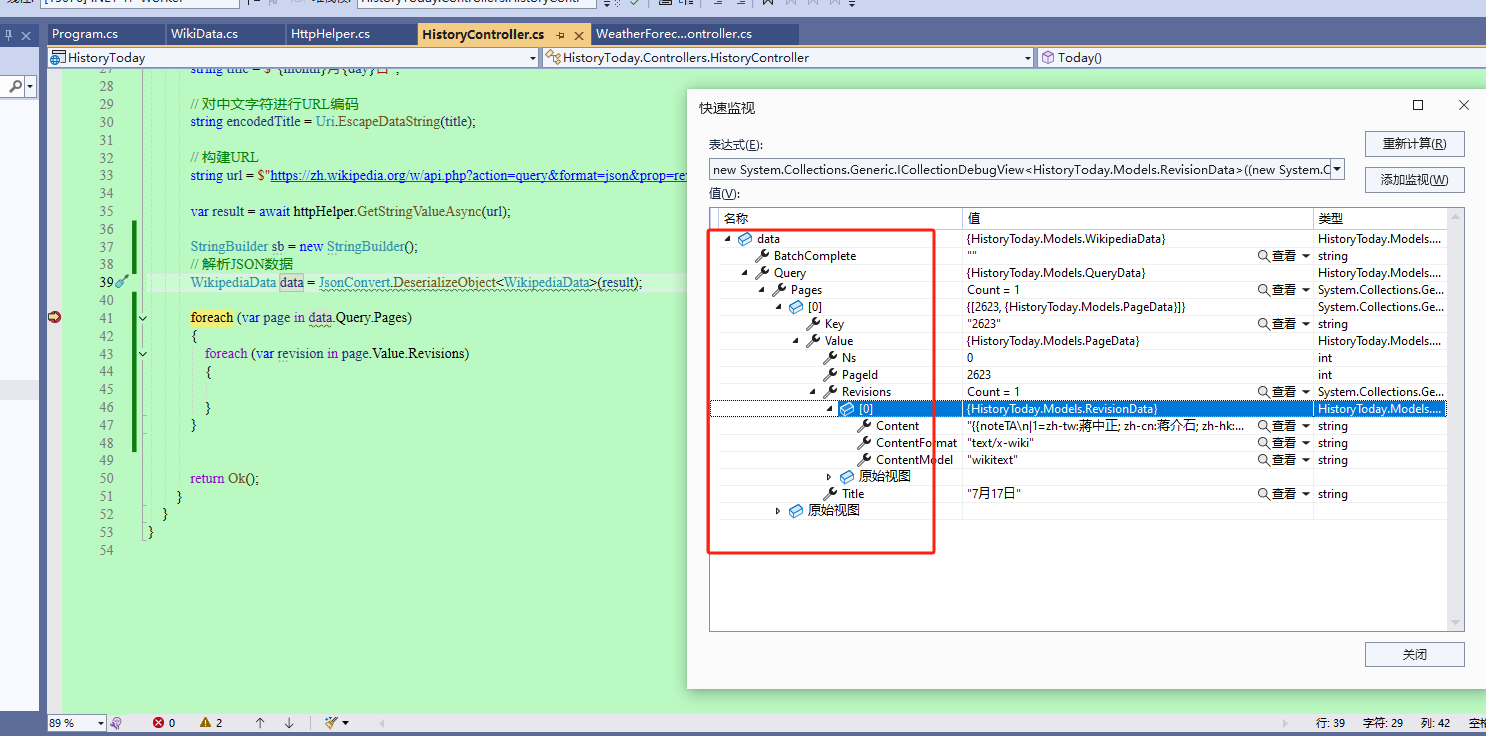Image resolution: width=1486 pixels, height=736 pixels.
Task: Collapse the Pages node
Action: (762, 290)
